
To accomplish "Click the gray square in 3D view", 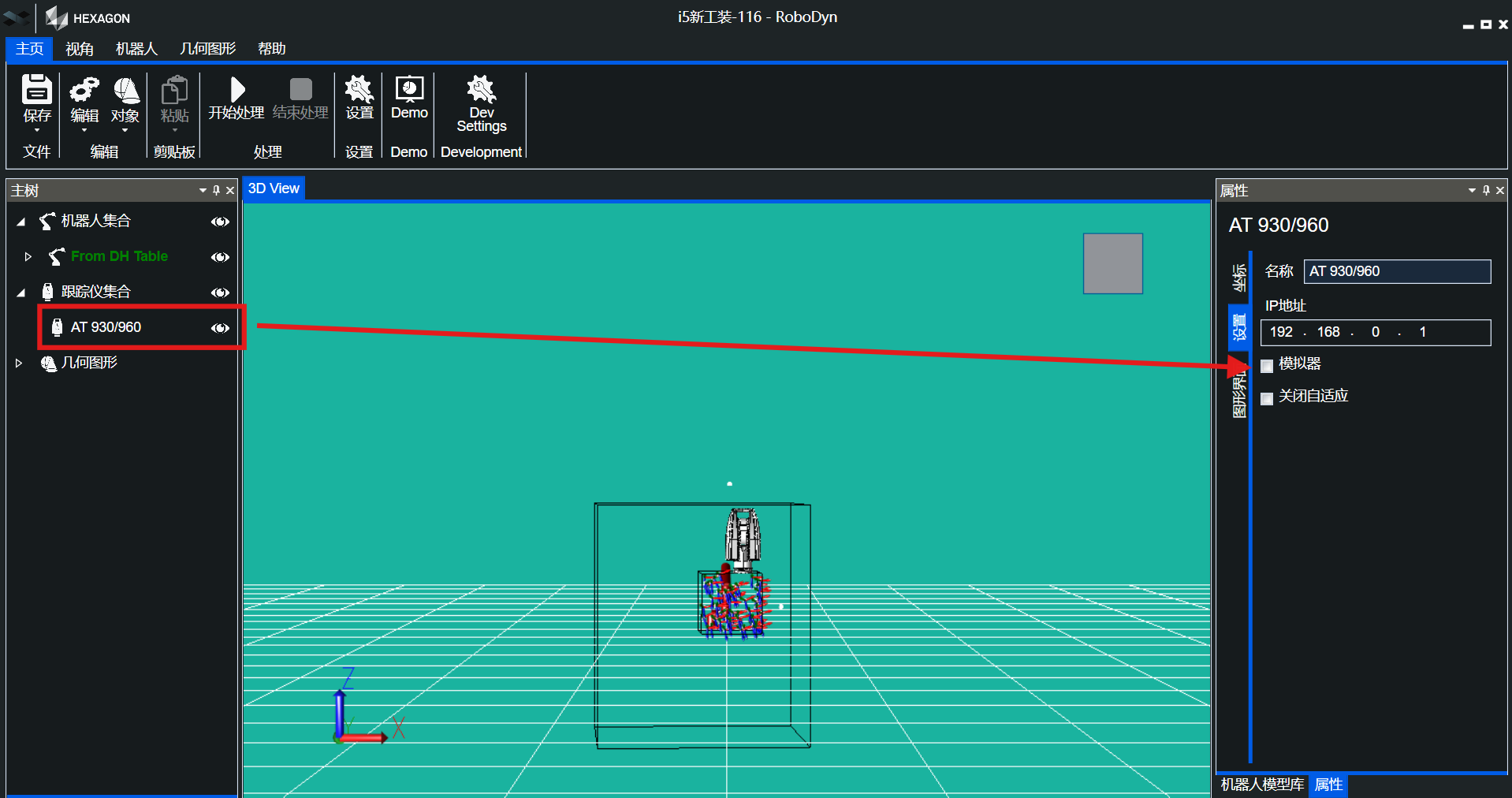I will click(x=1112, y=263).
